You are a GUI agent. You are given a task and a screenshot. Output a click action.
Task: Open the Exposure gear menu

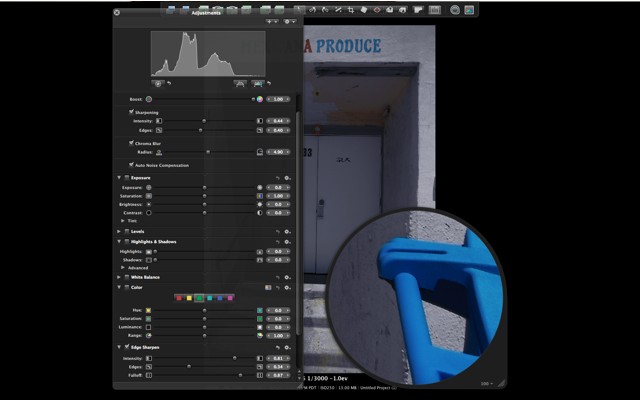click(288, 178)
